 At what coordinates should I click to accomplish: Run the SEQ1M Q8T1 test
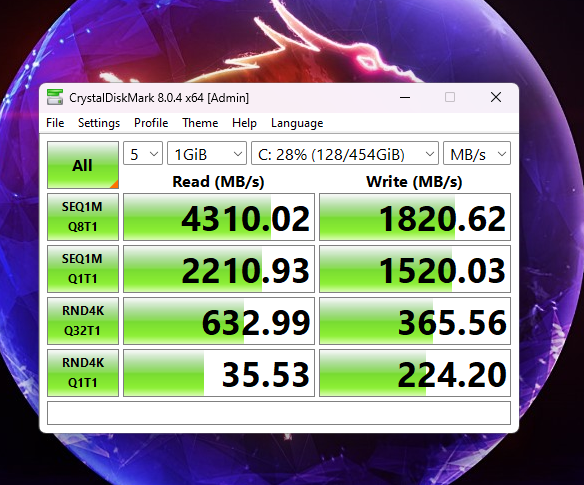[x=83, y=217]
